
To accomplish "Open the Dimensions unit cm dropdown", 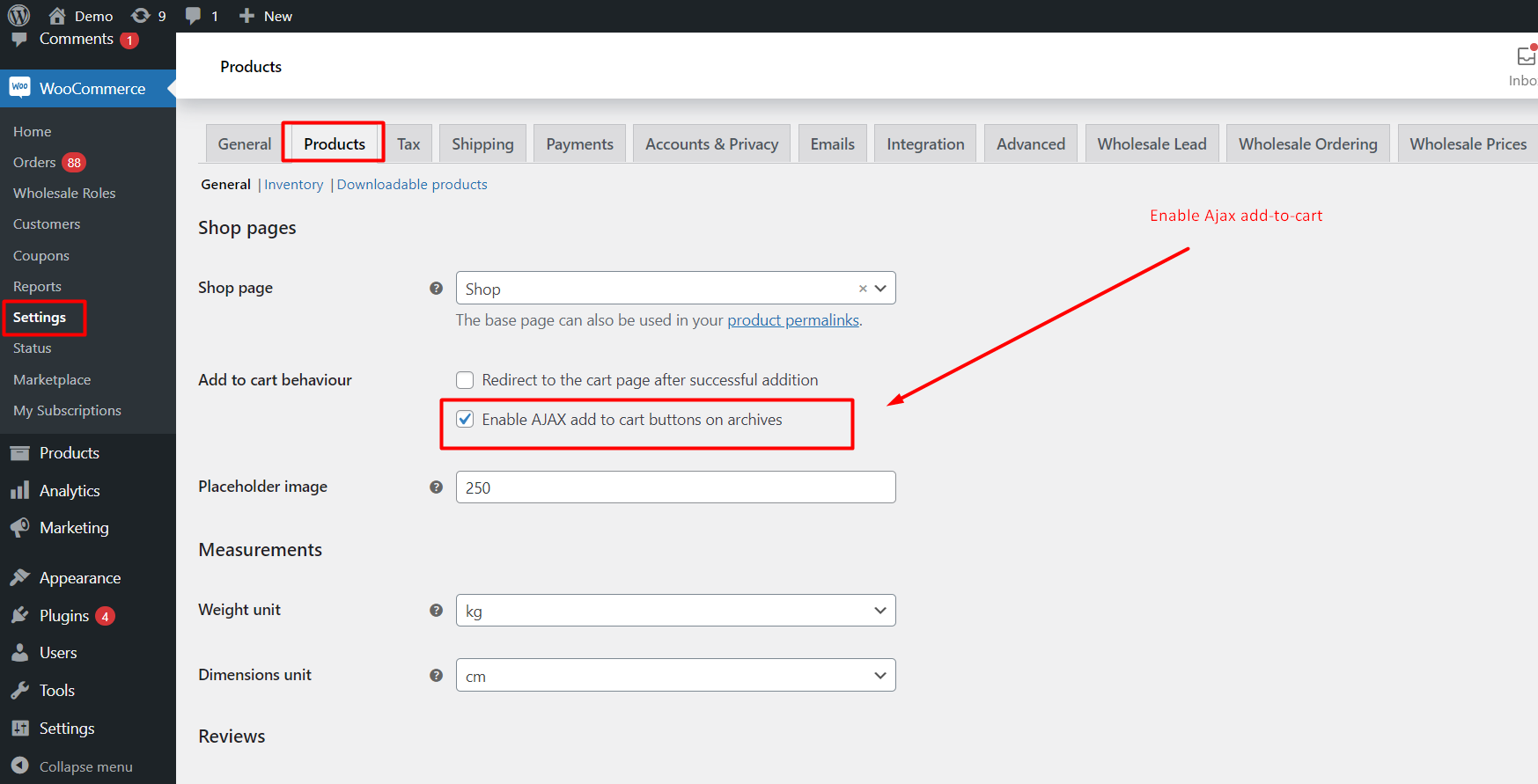I will 675,675.
